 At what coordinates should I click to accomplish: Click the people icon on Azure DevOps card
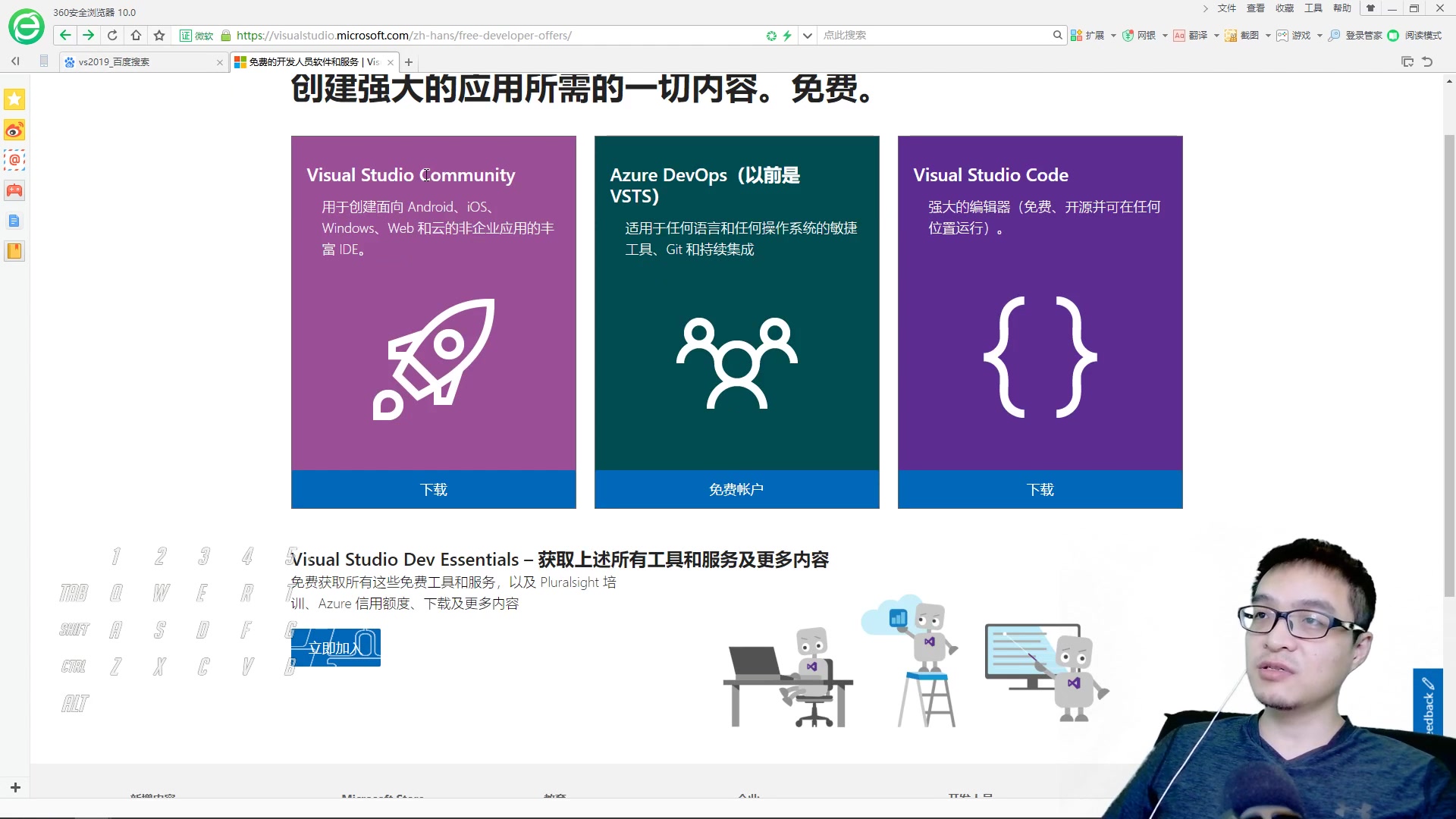pos(737,363)
